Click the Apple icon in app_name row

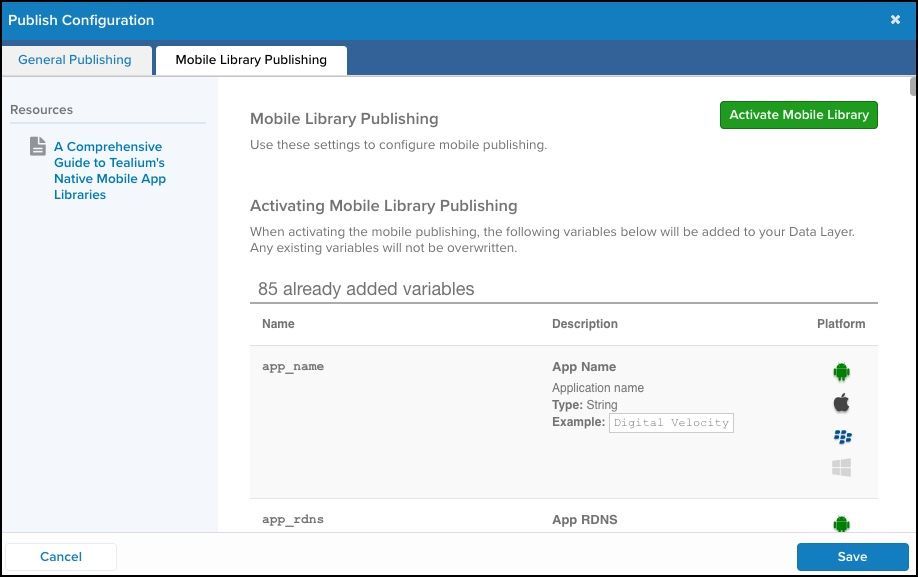841,403
